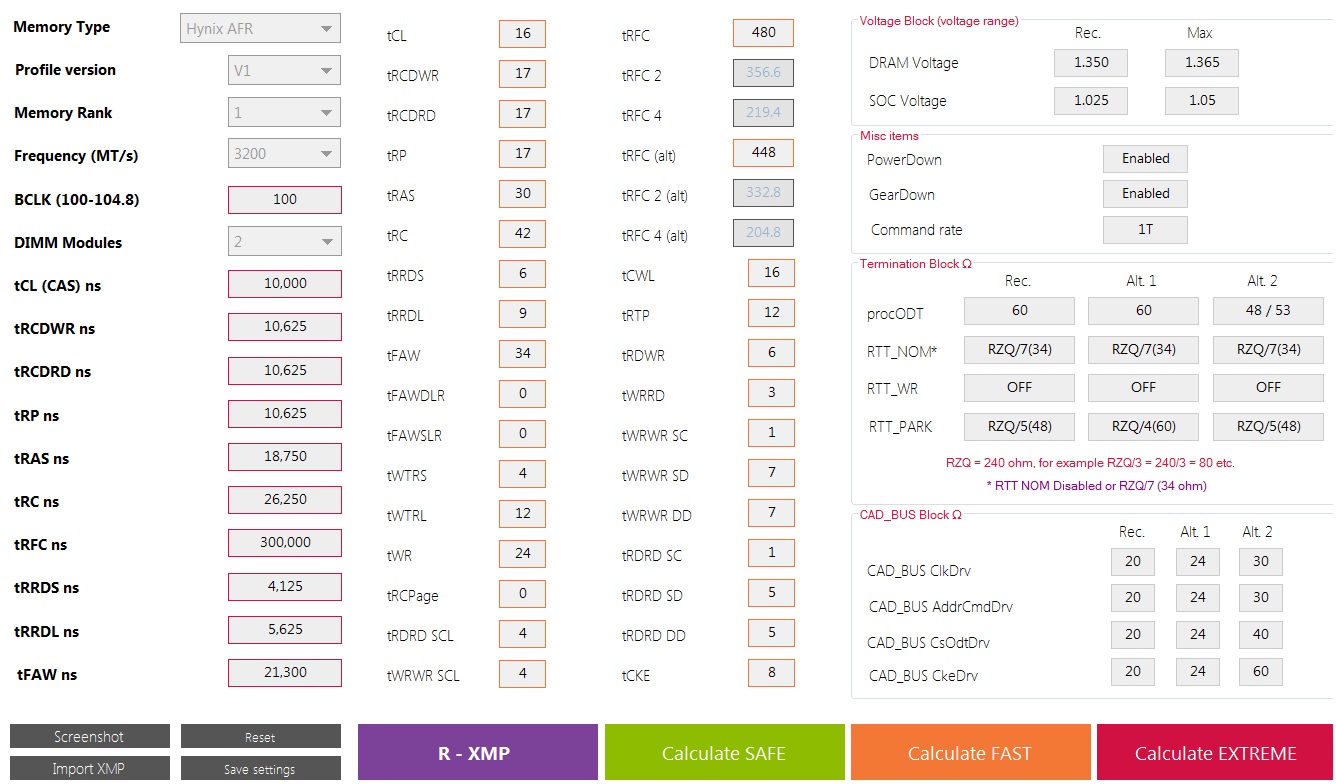Click the Screenshot button
Screen dimensions: 1336x784
point(90,737)
